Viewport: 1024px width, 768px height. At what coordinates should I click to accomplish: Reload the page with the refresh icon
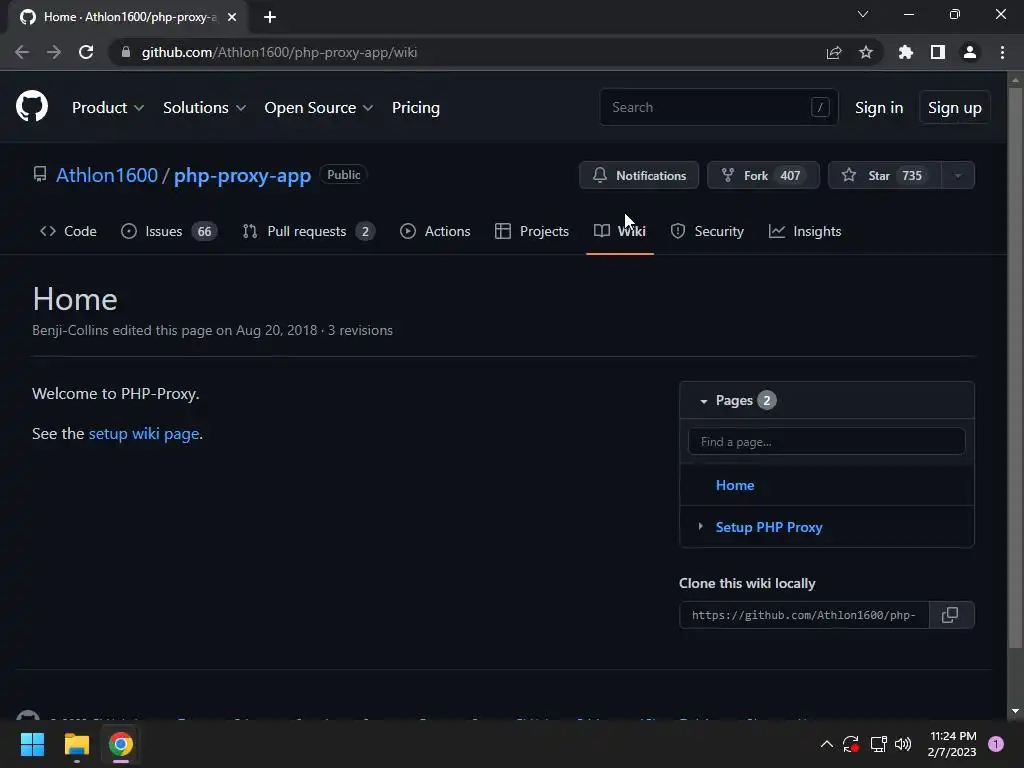[x=86, y=52]
